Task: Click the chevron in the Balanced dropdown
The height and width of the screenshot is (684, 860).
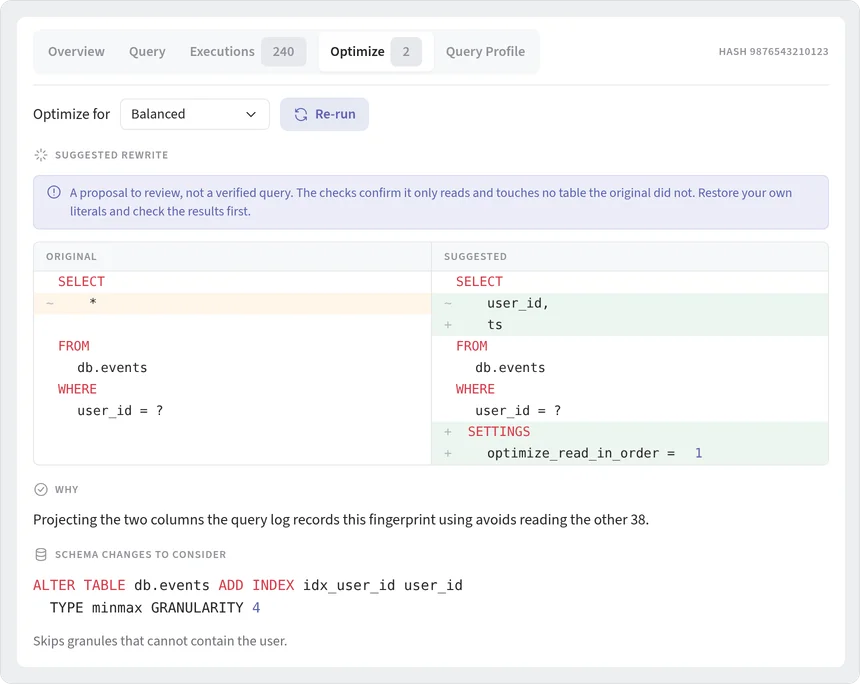Action: [251, 115]
